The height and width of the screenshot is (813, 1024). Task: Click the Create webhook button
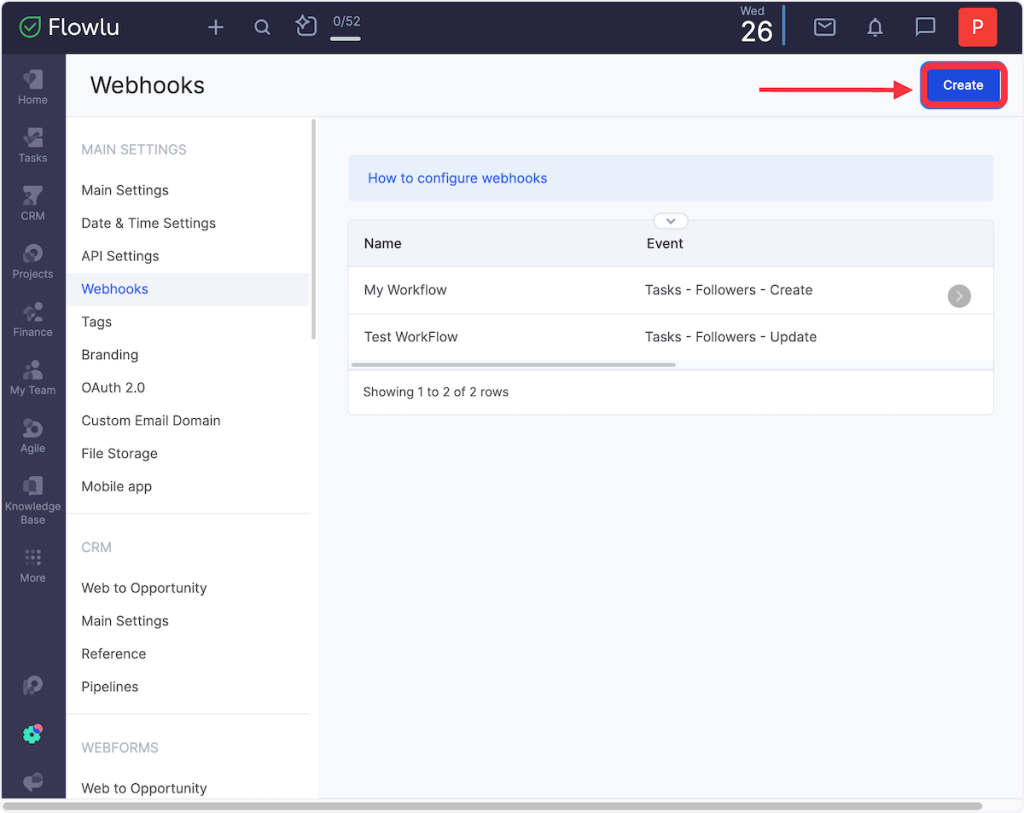(962, 86)
